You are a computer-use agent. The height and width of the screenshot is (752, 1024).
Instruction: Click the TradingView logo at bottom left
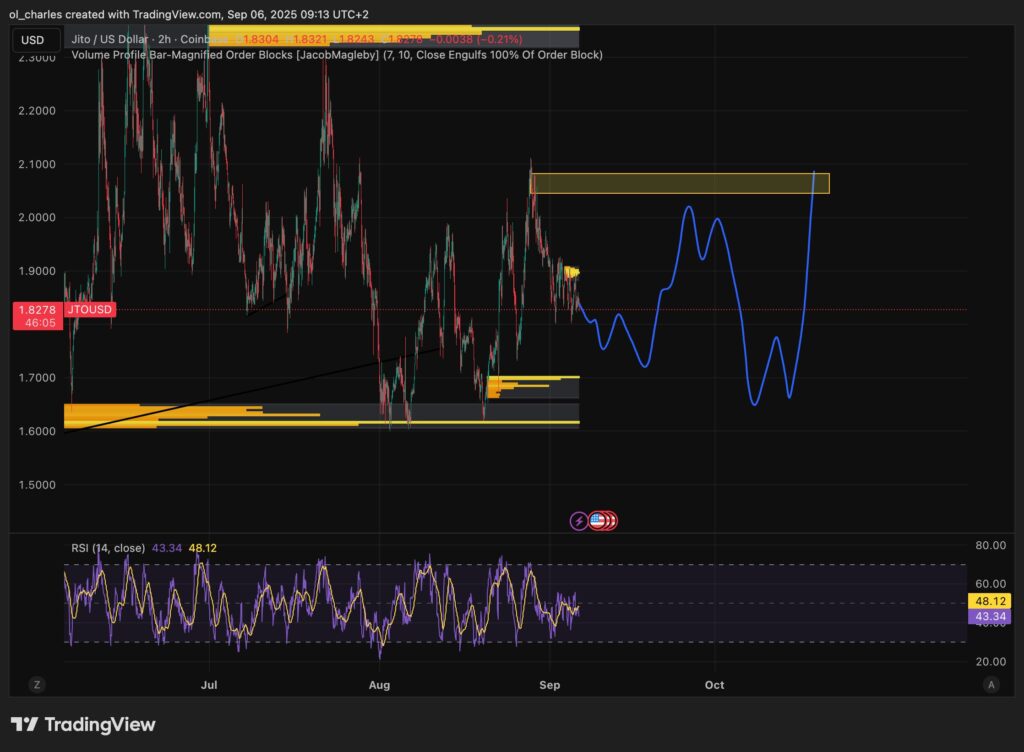[x=83, y=724]
